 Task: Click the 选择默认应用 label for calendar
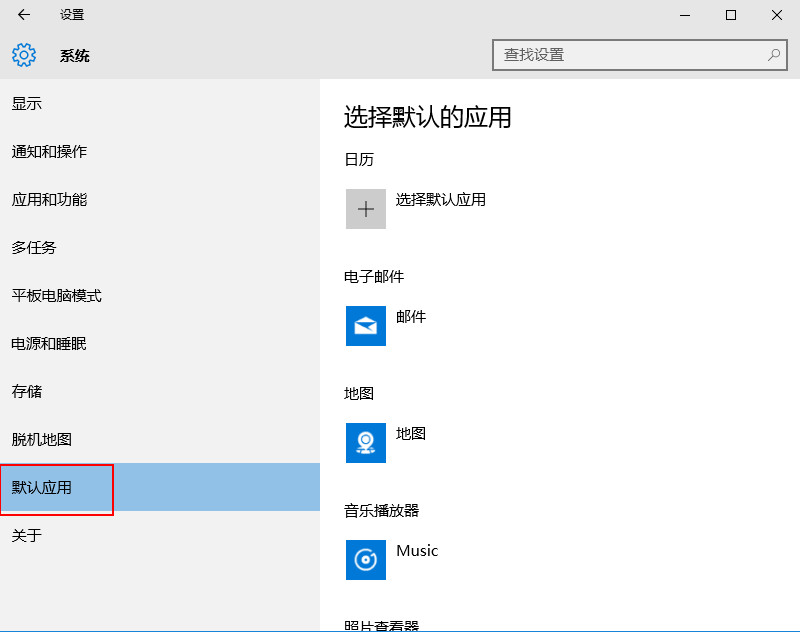point(441,200)
